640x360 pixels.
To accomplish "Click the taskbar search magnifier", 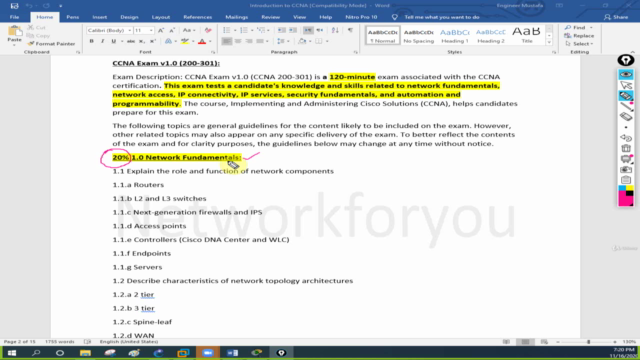I will click(x=36, y=353).
